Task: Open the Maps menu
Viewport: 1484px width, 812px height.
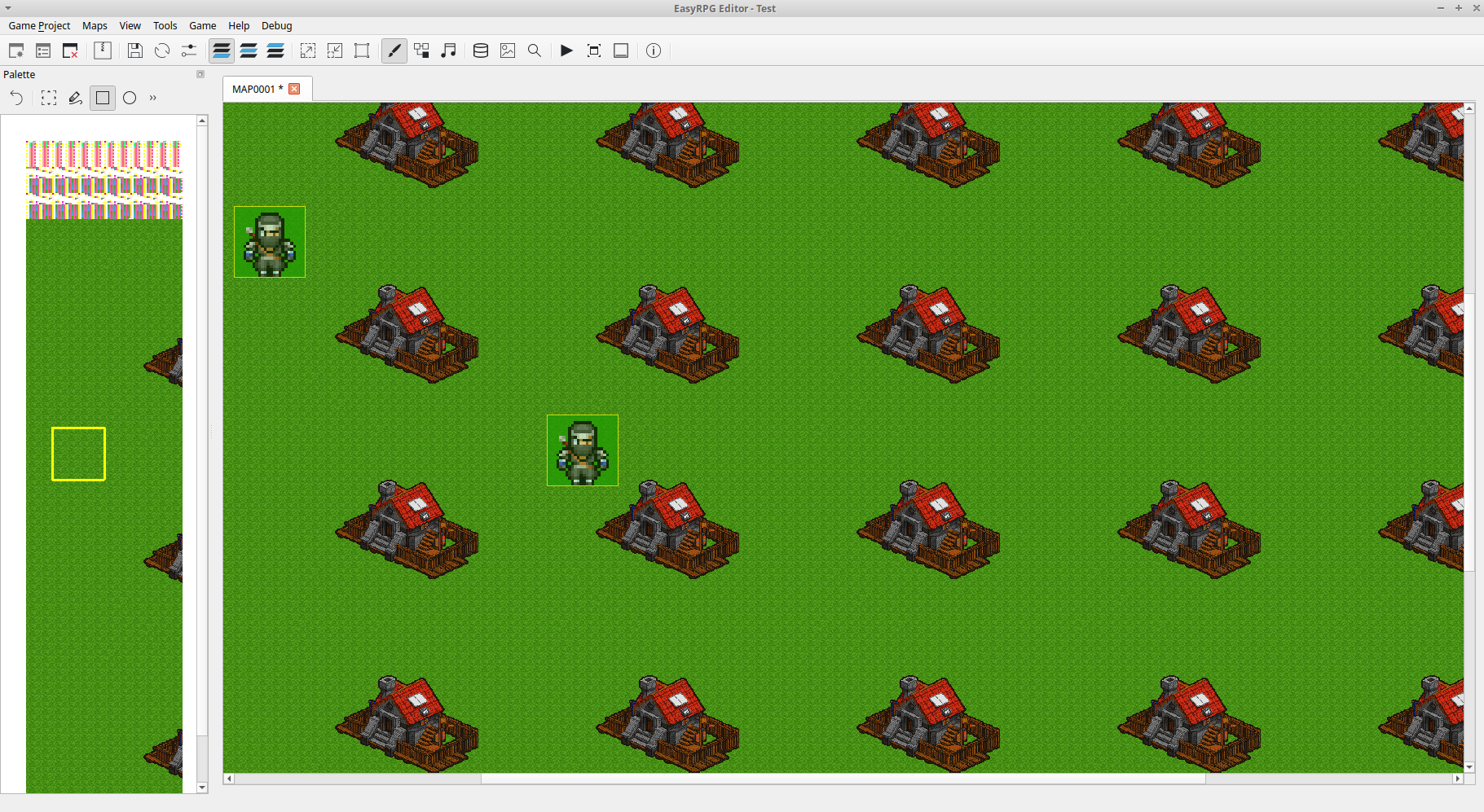Action: [x=95, y=25]
